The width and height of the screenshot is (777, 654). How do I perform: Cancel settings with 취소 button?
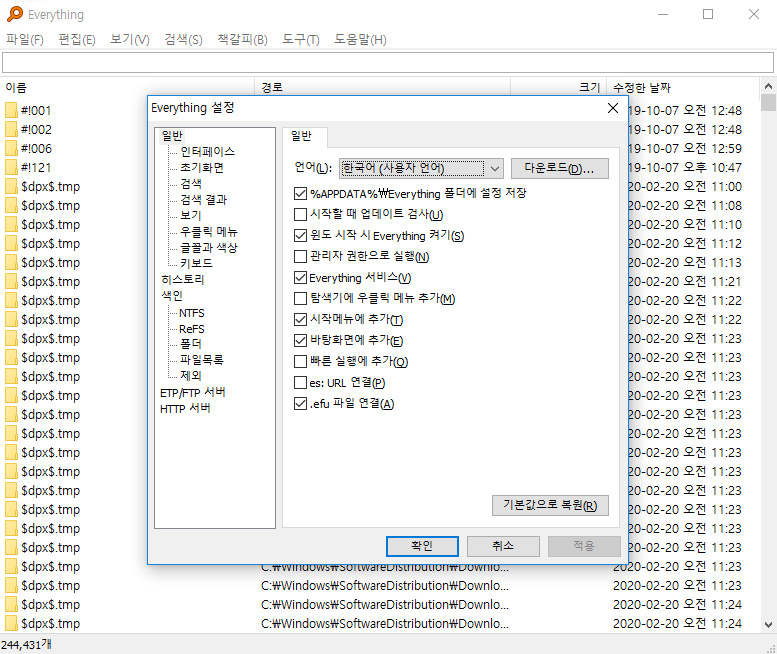(x=503, y=546)
